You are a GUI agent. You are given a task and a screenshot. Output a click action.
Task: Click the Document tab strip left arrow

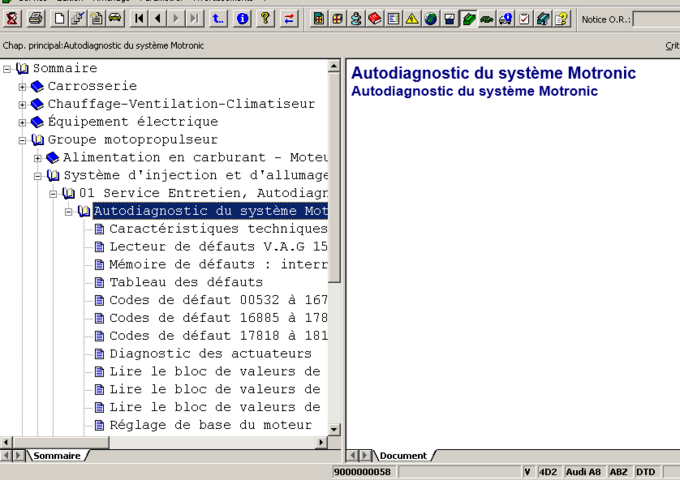pos(353,456)
